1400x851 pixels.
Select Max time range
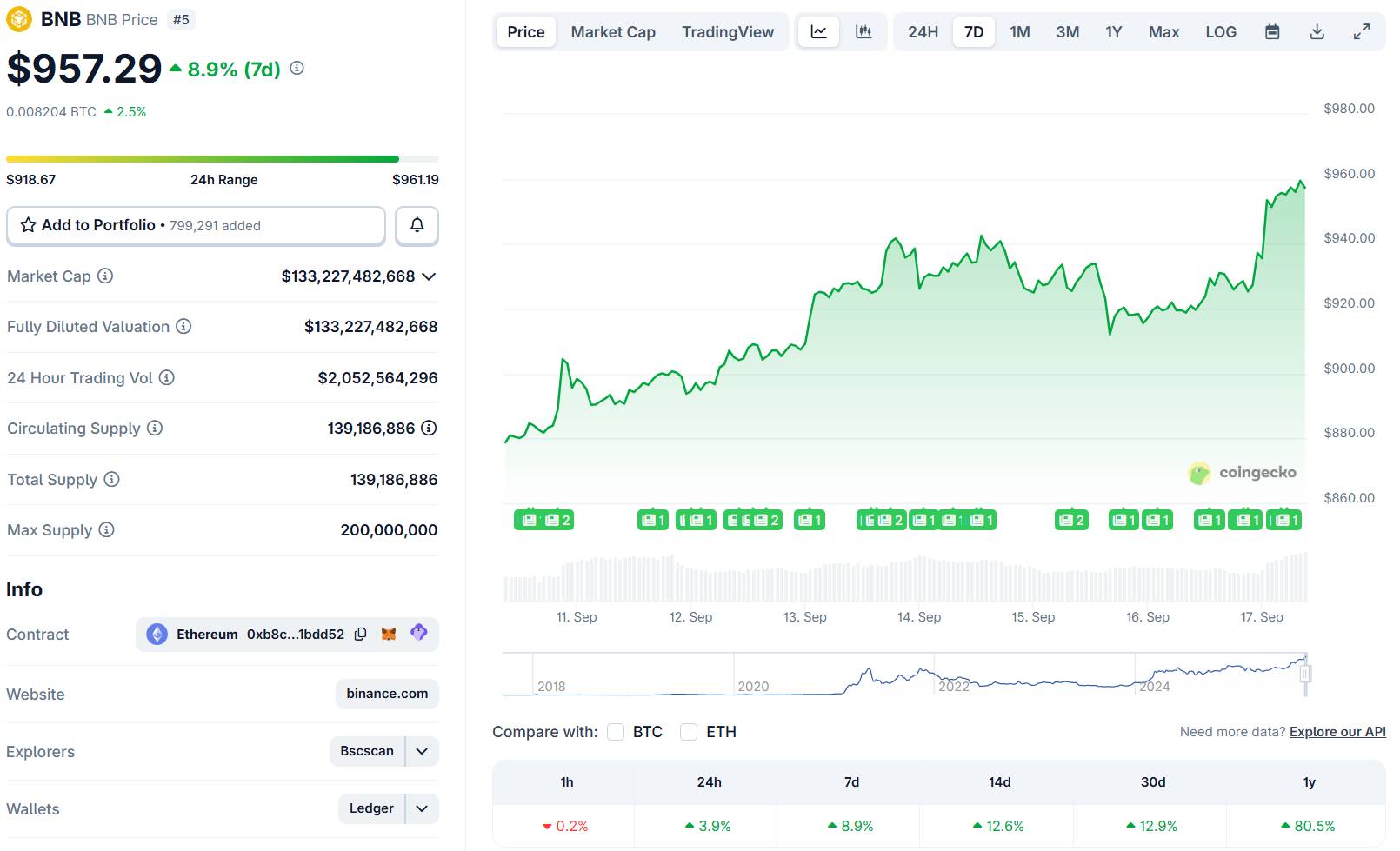click(x=1163, y=32)
